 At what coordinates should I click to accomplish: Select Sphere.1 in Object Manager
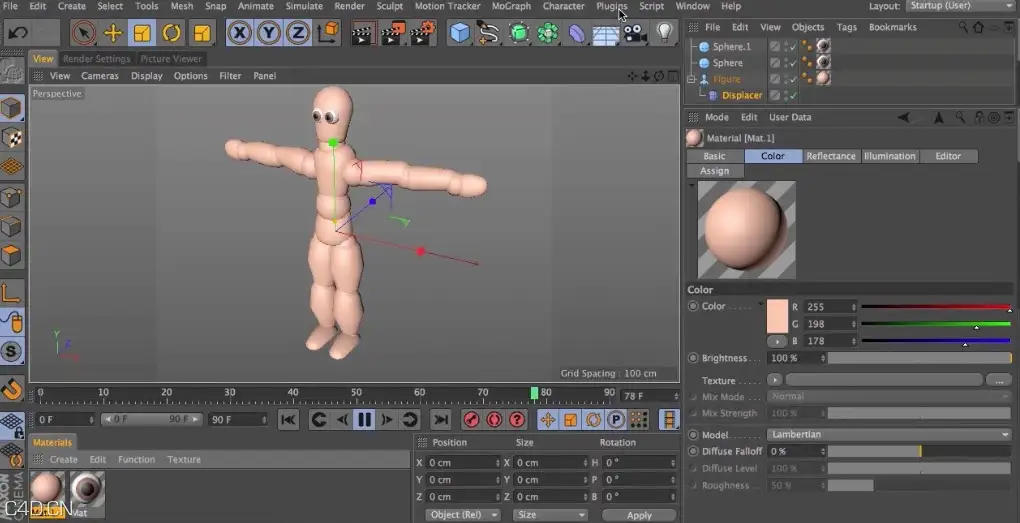pos(731,46)
